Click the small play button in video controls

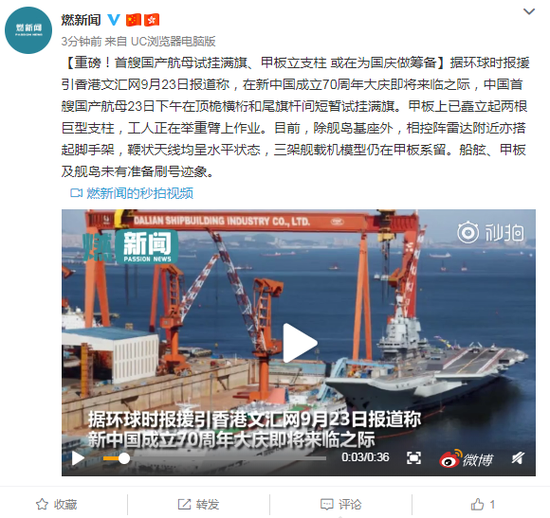[x=78, y=458]
